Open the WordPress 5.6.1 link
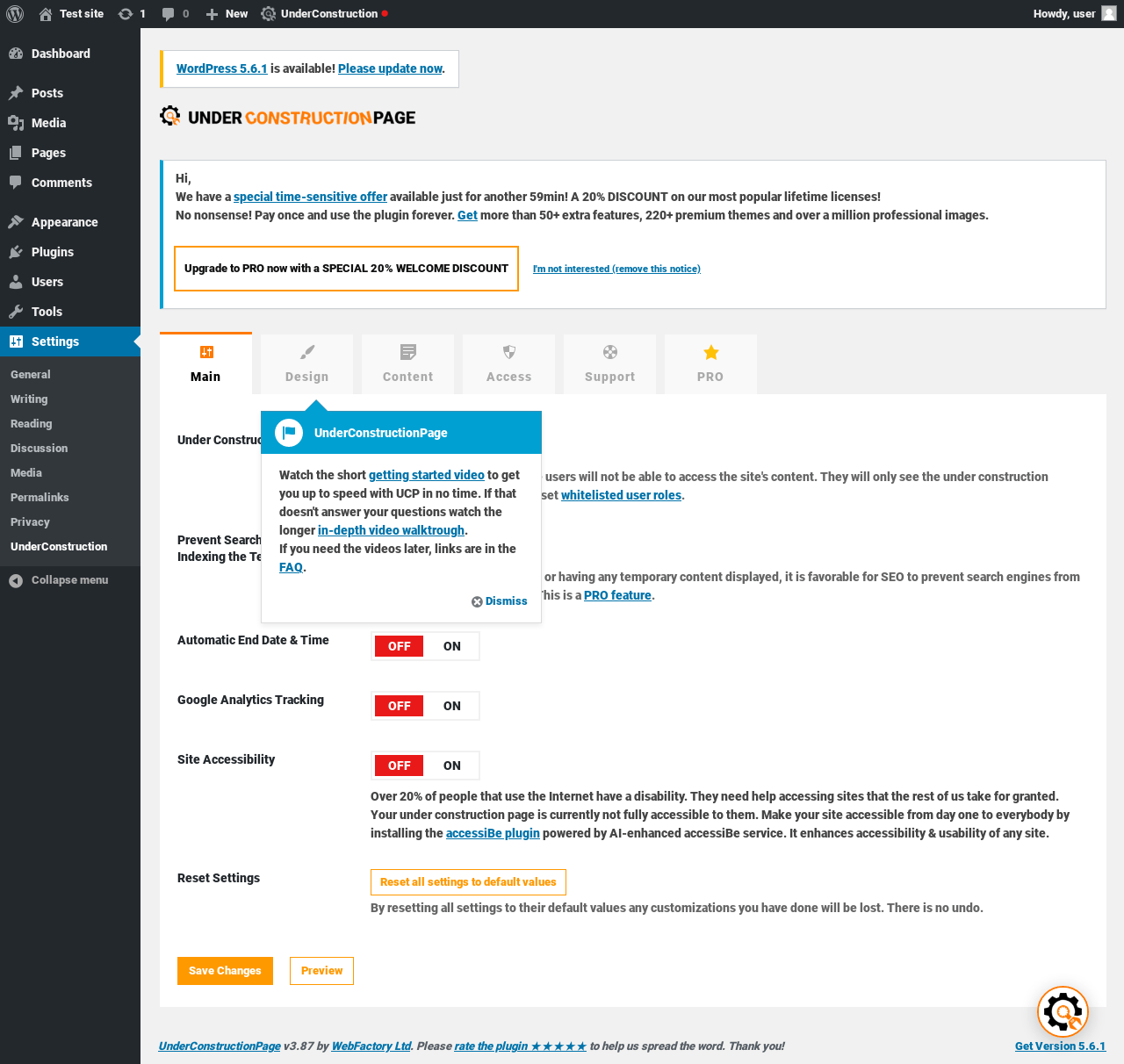The height and width of the screenshot is (1064, 1124). click(x=222, y=68)
